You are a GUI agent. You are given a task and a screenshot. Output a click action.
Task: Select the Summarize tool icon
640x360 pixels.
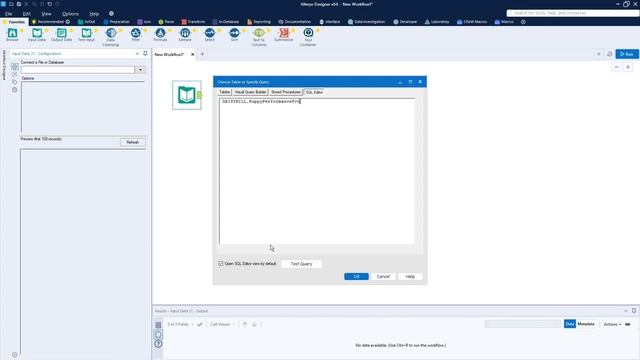284,33
